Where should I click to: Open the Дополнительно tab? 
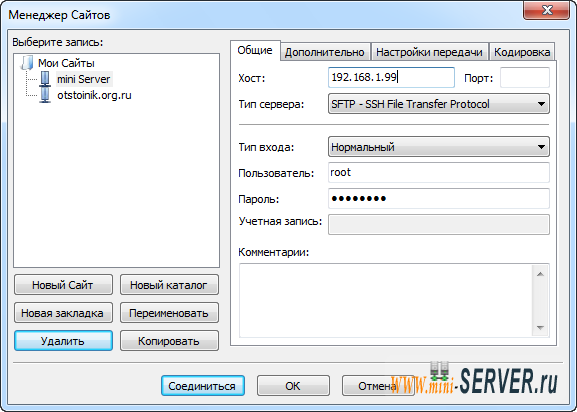(x=325, y=52)
